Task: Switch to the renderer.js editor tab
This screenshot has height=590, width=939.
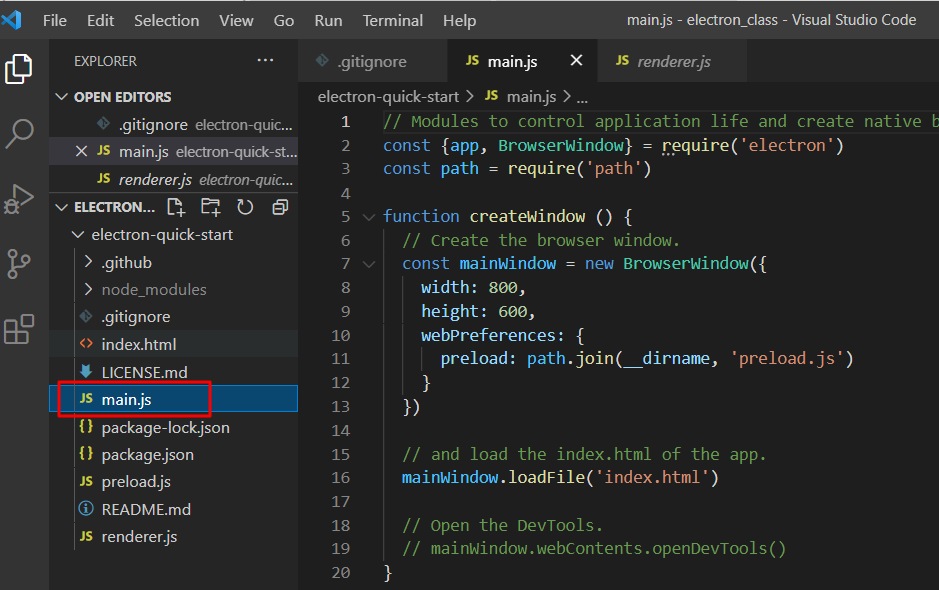Action: click(672, 61)
